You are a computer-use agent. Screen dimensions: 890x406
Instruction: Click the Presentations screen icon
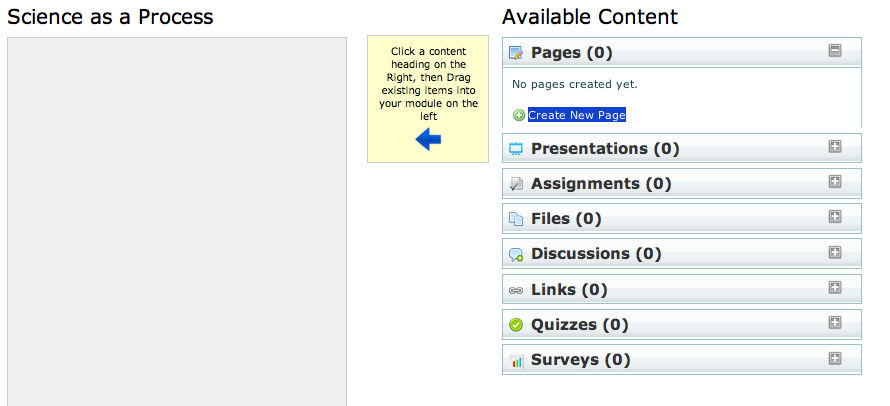(x=516, y=149)
